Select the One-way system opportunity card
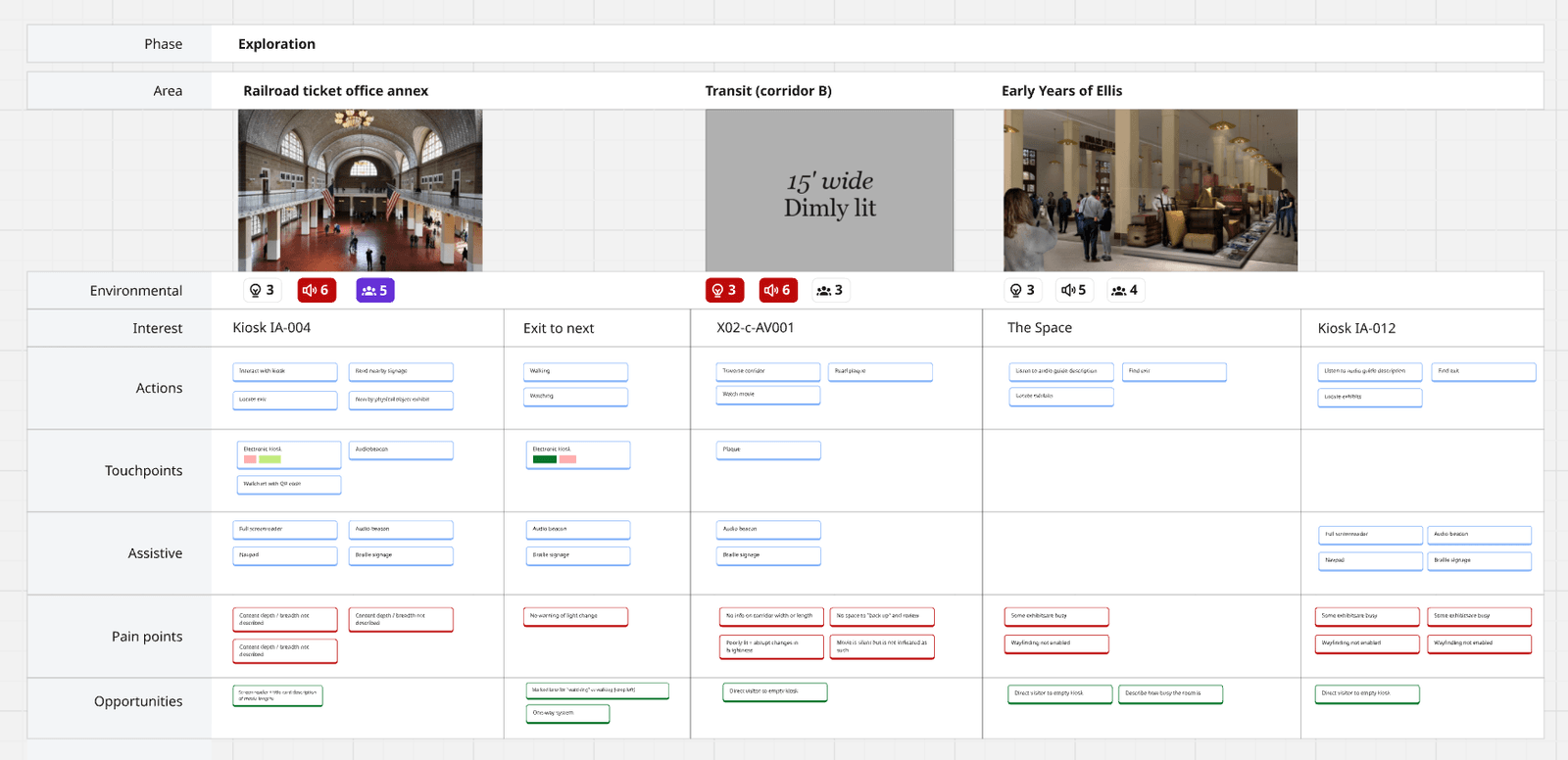 567,714
